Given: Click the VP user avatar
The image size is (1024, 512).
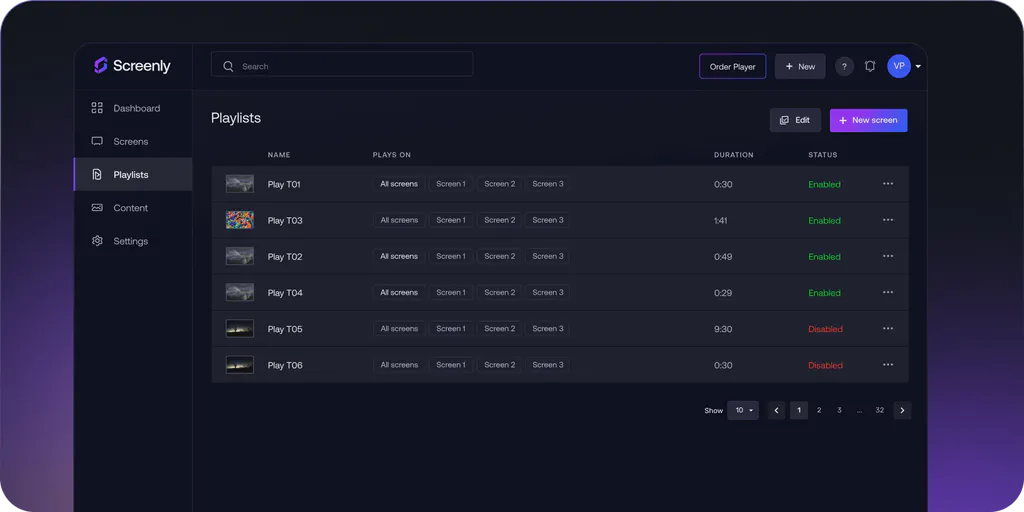Looking at the screenshot, I should (898, 66).
